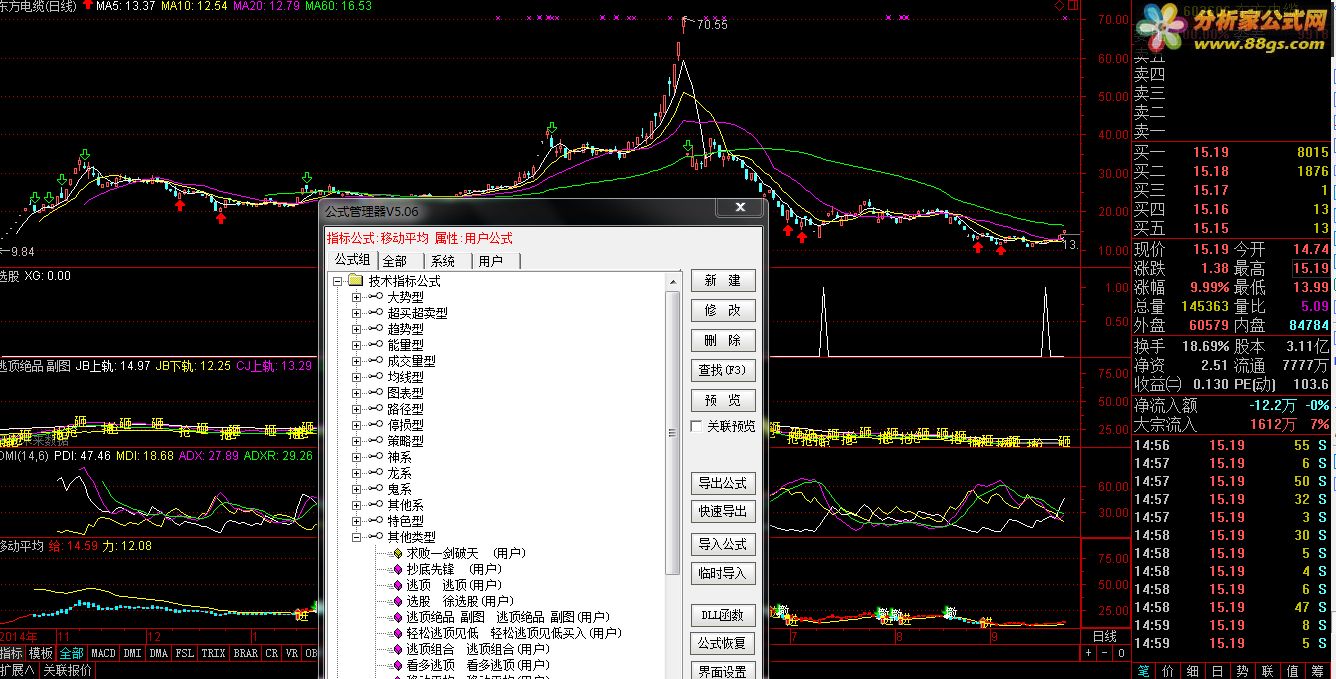
Task: Select the CR indicator tab
Action: 271,653
